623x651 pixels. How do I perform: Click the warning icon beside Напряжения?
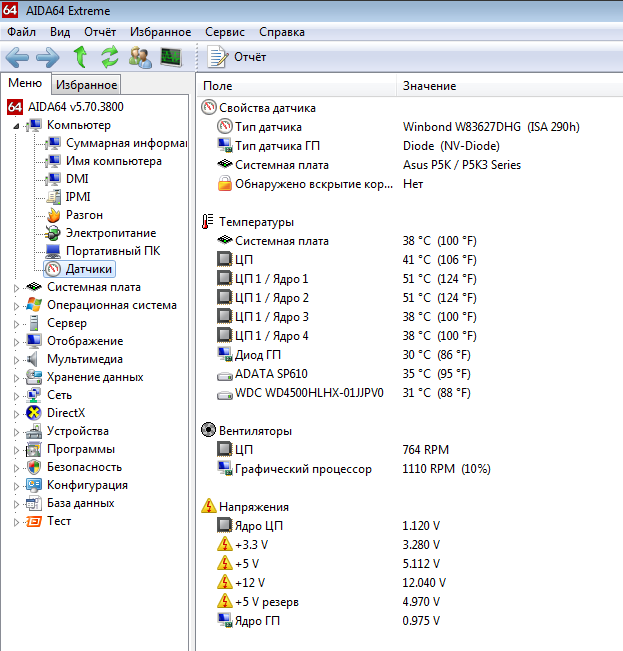[209, 506]
